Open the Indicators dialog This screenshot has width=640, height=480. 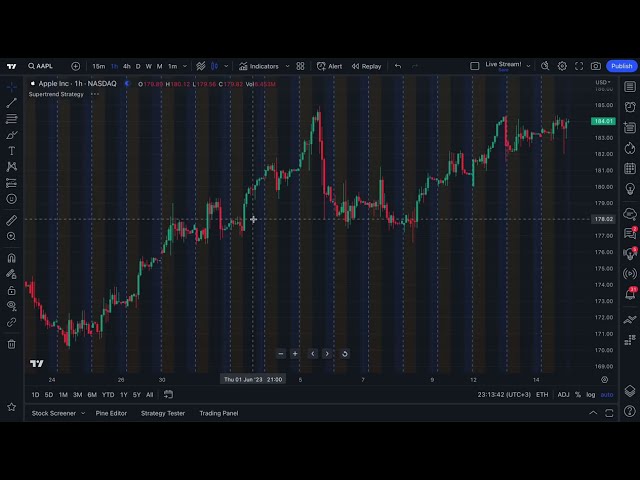point(259,66)
